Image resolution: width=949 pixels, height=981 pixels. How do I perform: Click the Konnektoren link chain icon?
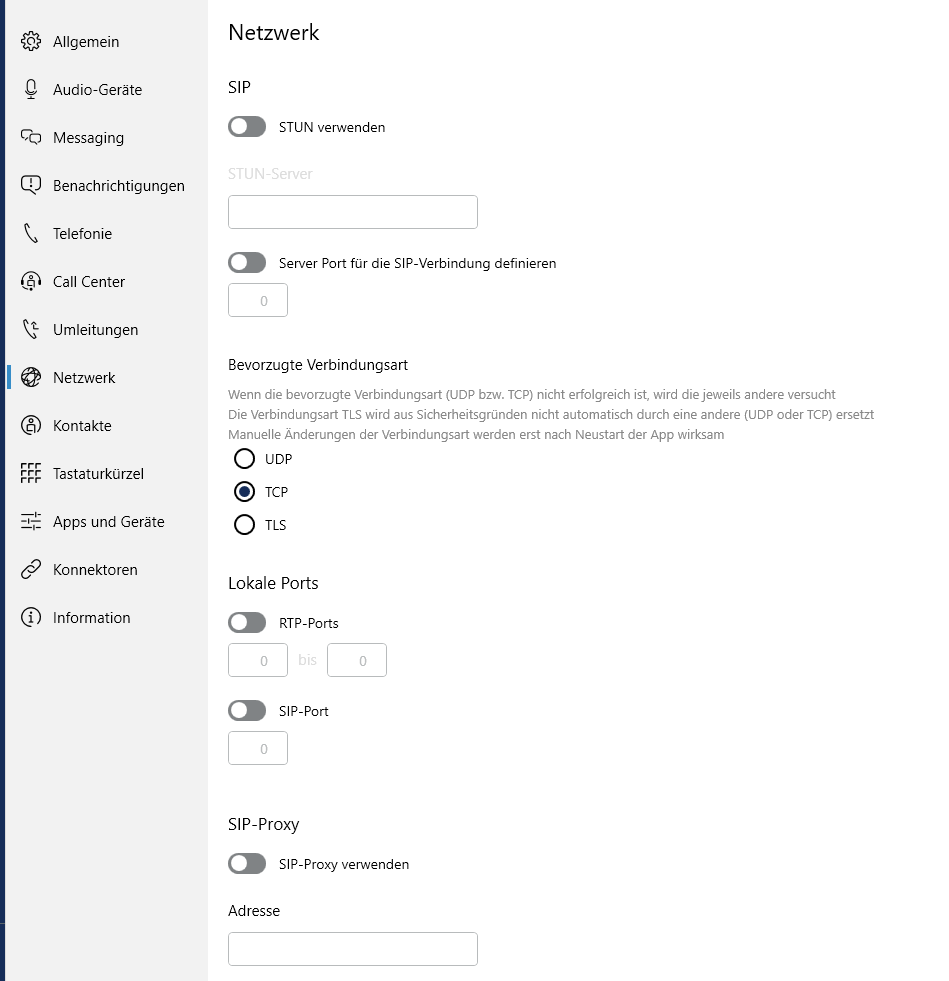(x=31, y=569)
